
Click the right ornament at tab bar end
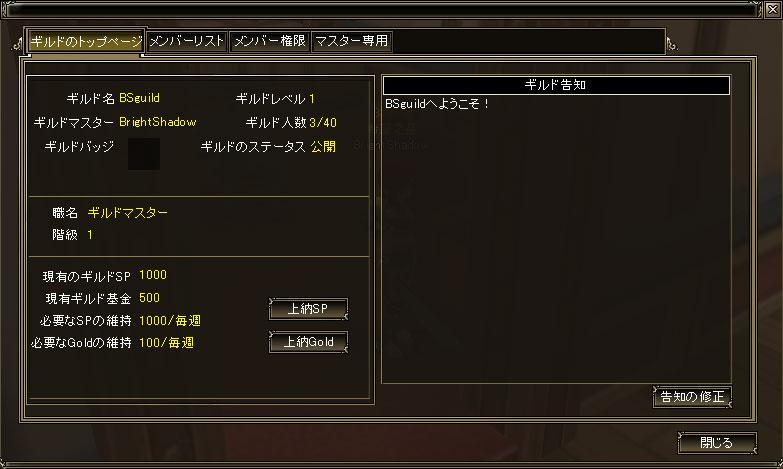point(672,45)
